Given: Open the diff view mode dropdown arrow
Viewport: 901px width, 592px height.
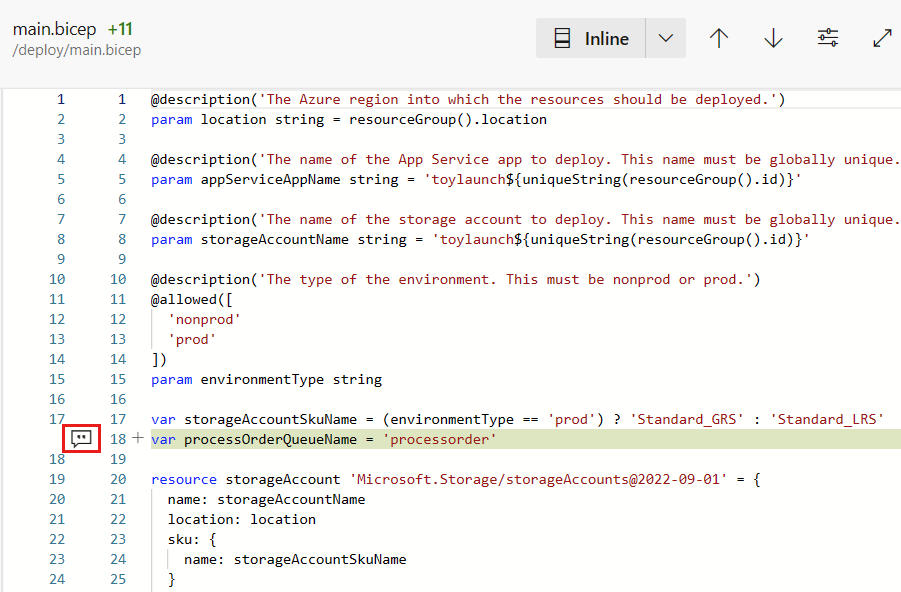Looking at the screenshot, I should tap(665, 39).
